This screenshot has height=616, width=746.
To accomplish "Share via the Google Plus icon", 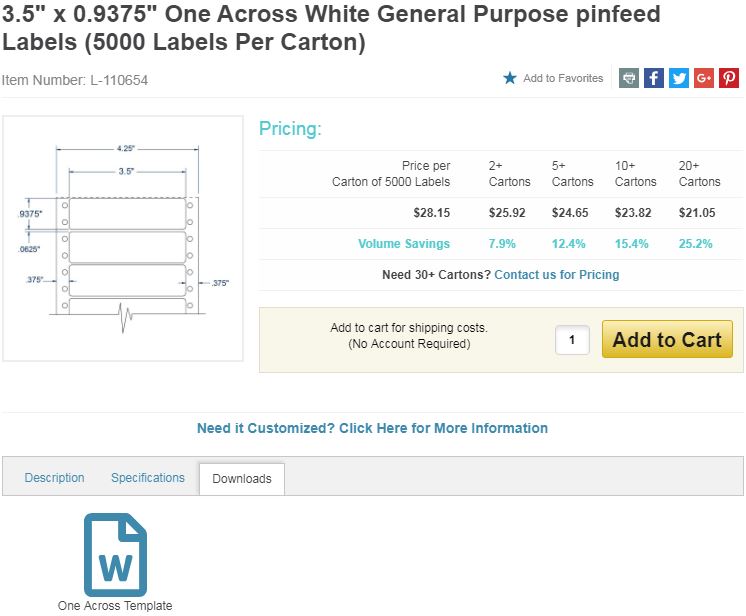I will coord(704,78).
